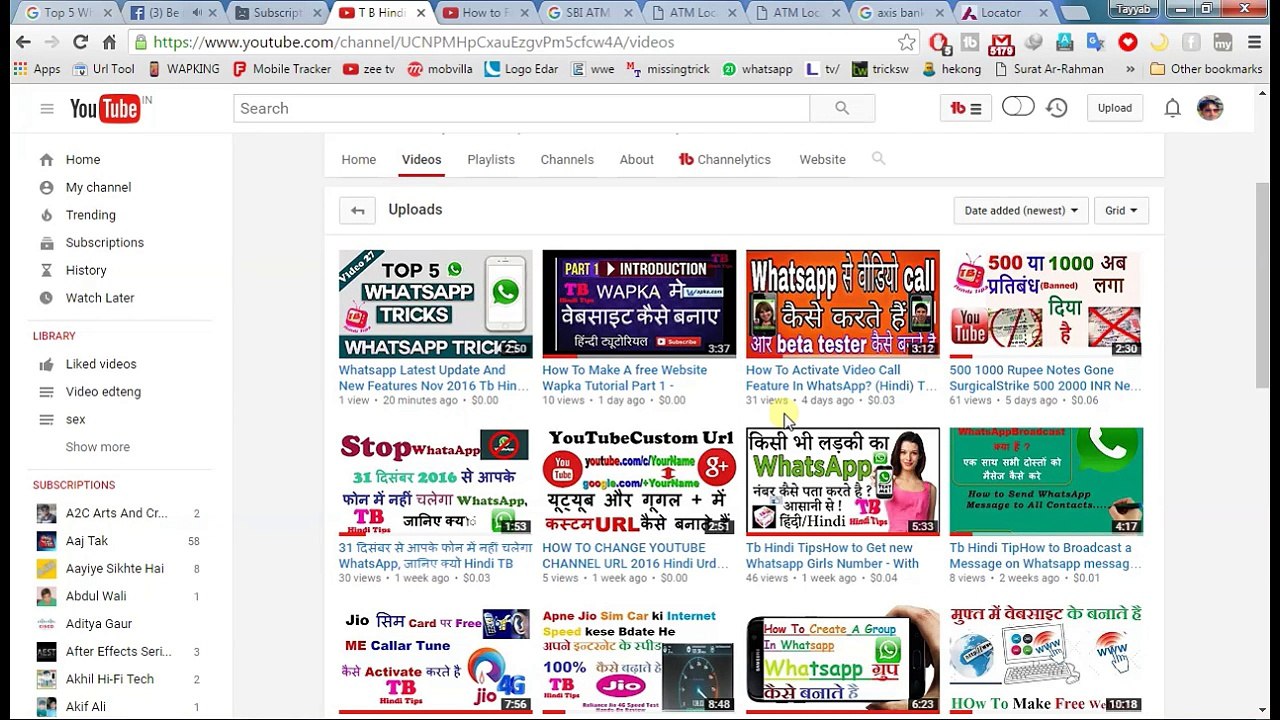
Task: Switch to the channel Home tab
Action: click(358, 160)
